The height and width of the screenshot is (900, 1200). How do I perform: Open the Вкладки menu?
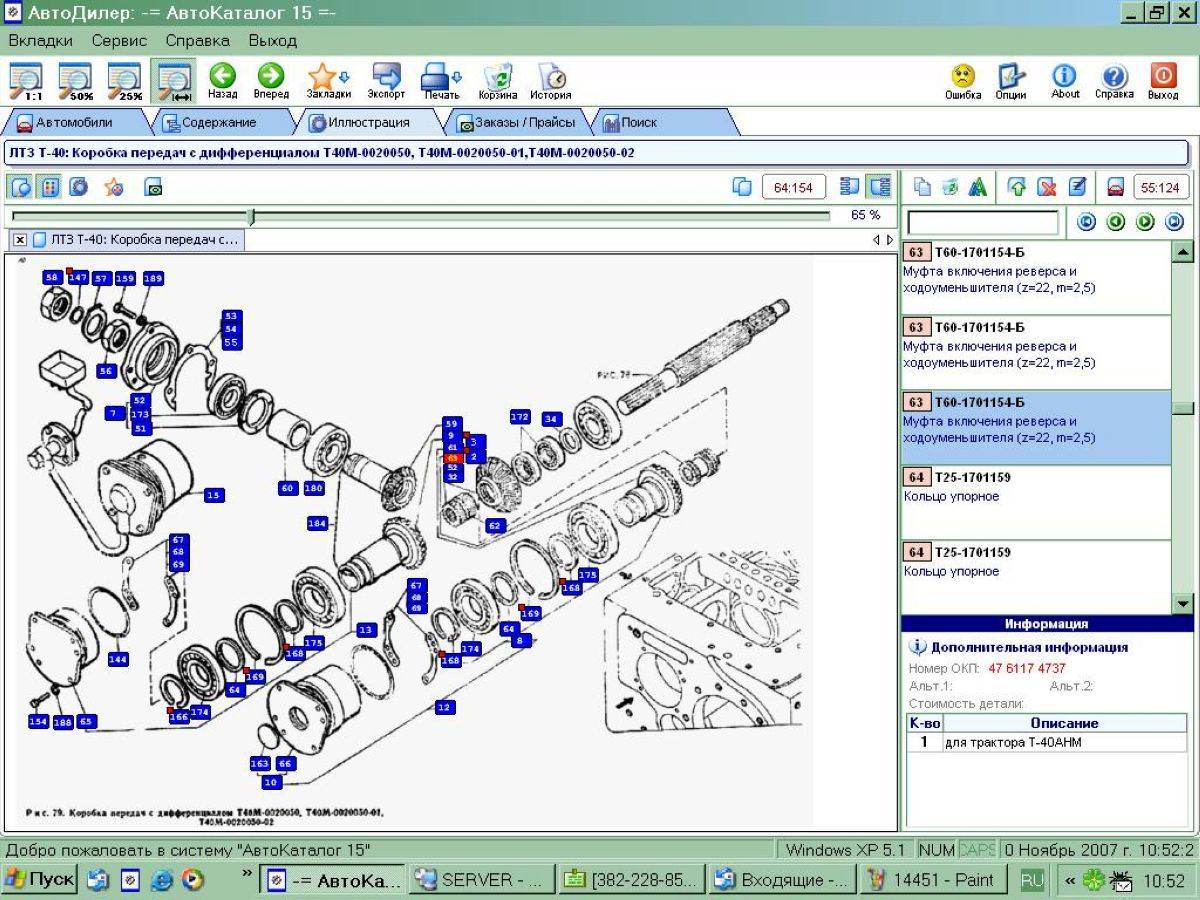tap(40, 41)
